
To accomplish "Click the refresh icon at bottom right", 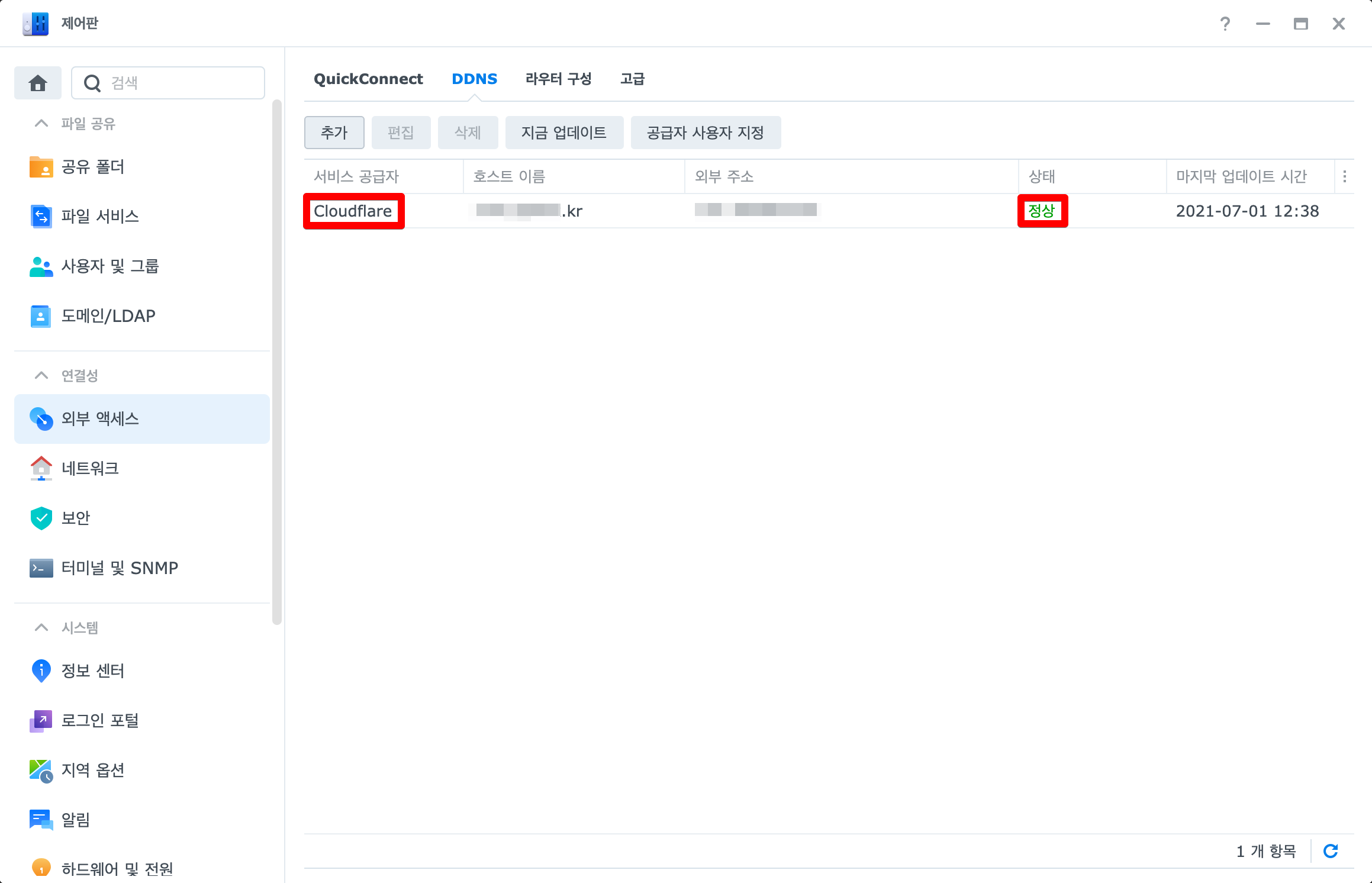I will point(1331,851).
